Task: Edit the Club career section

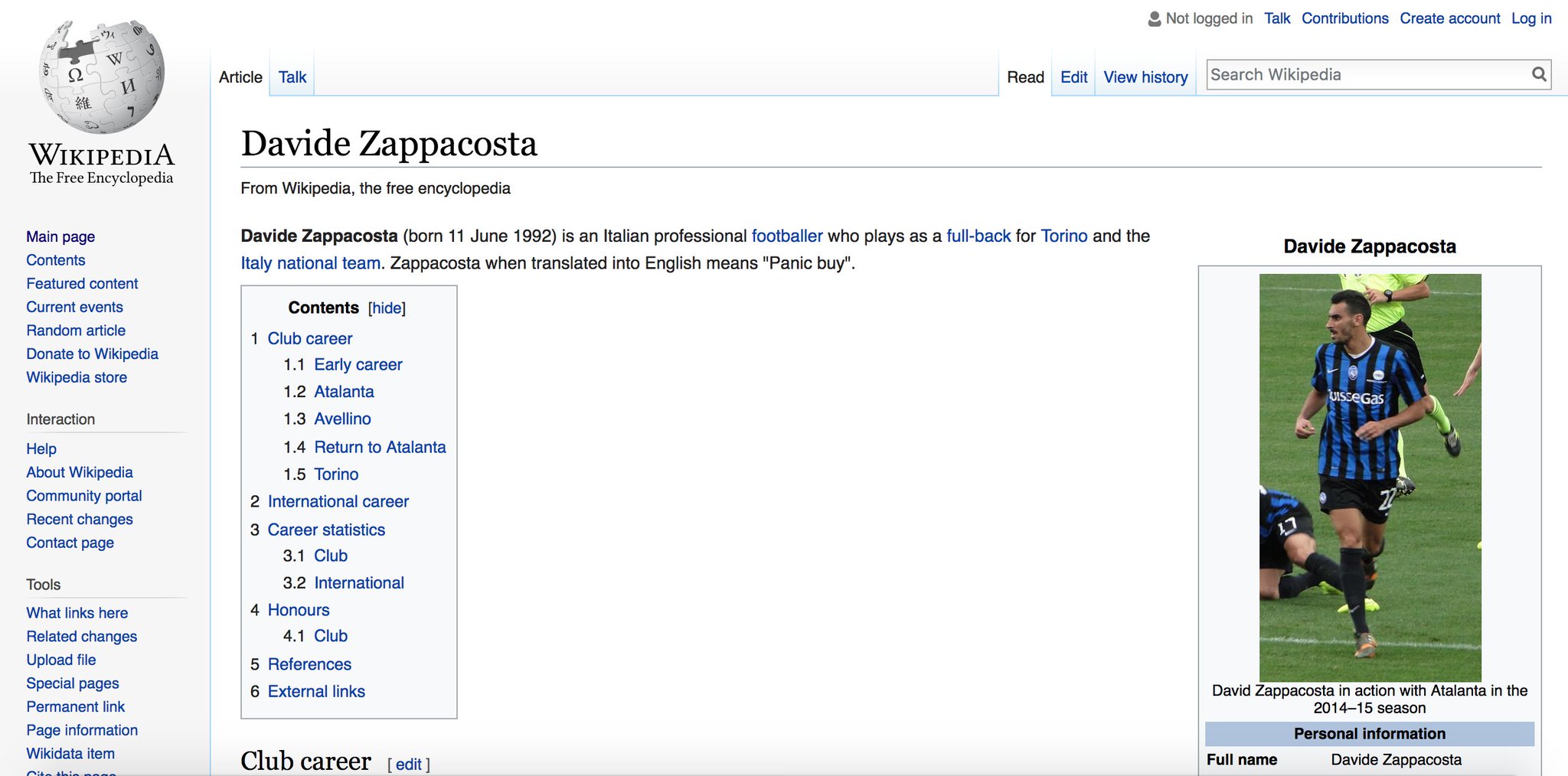Action: (x=408, y=764)
